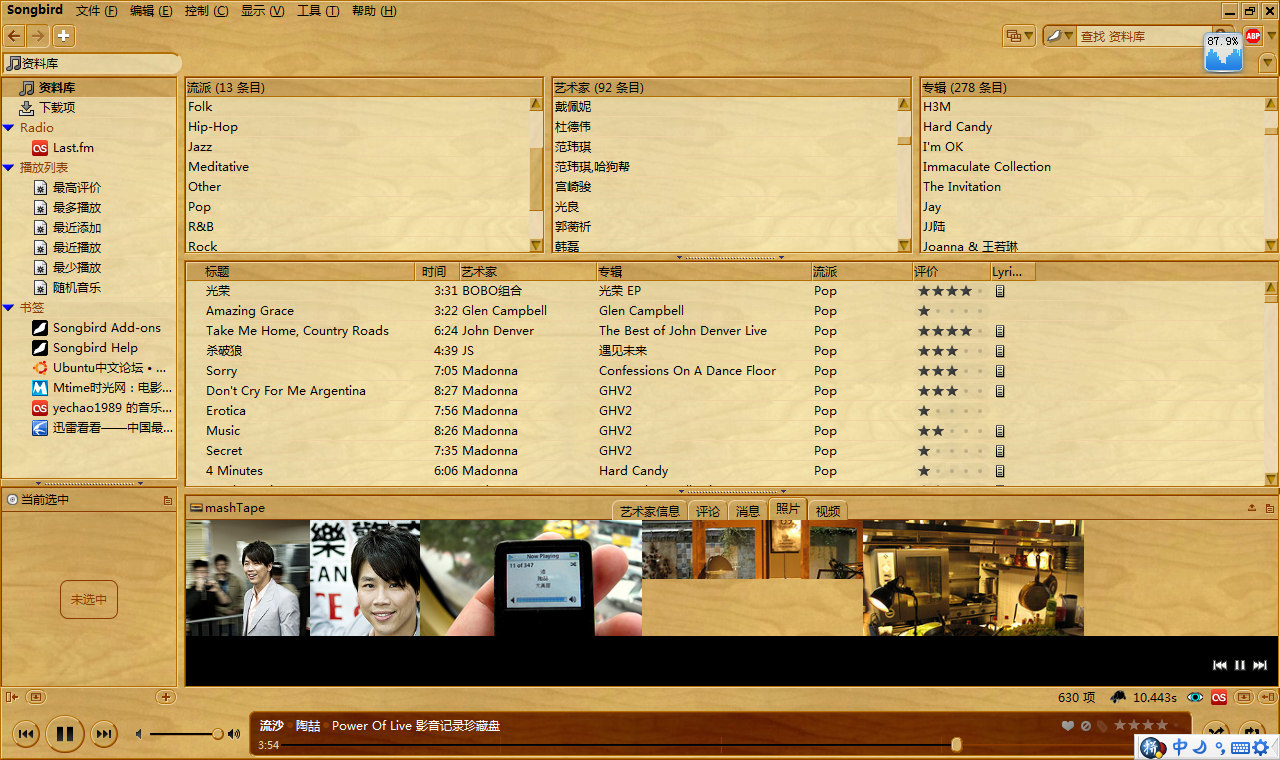The height and width of the screenshot is (760, 1280).
Task: Toggle the right sidebar pane button
Action: pyautogui.click(x=1268, y=697)
